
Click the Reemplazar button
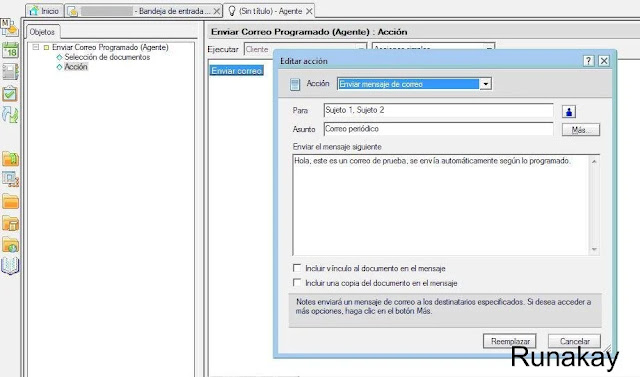pos(510,341)
